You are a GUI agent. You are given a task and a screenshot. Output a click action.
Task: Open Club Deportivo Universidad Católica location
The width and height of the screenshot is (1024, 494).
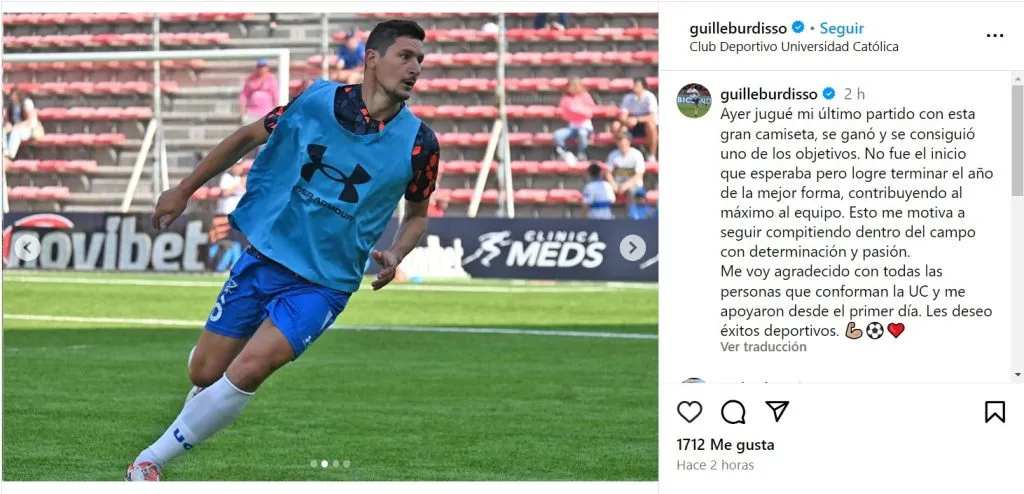tap(794, 47)
